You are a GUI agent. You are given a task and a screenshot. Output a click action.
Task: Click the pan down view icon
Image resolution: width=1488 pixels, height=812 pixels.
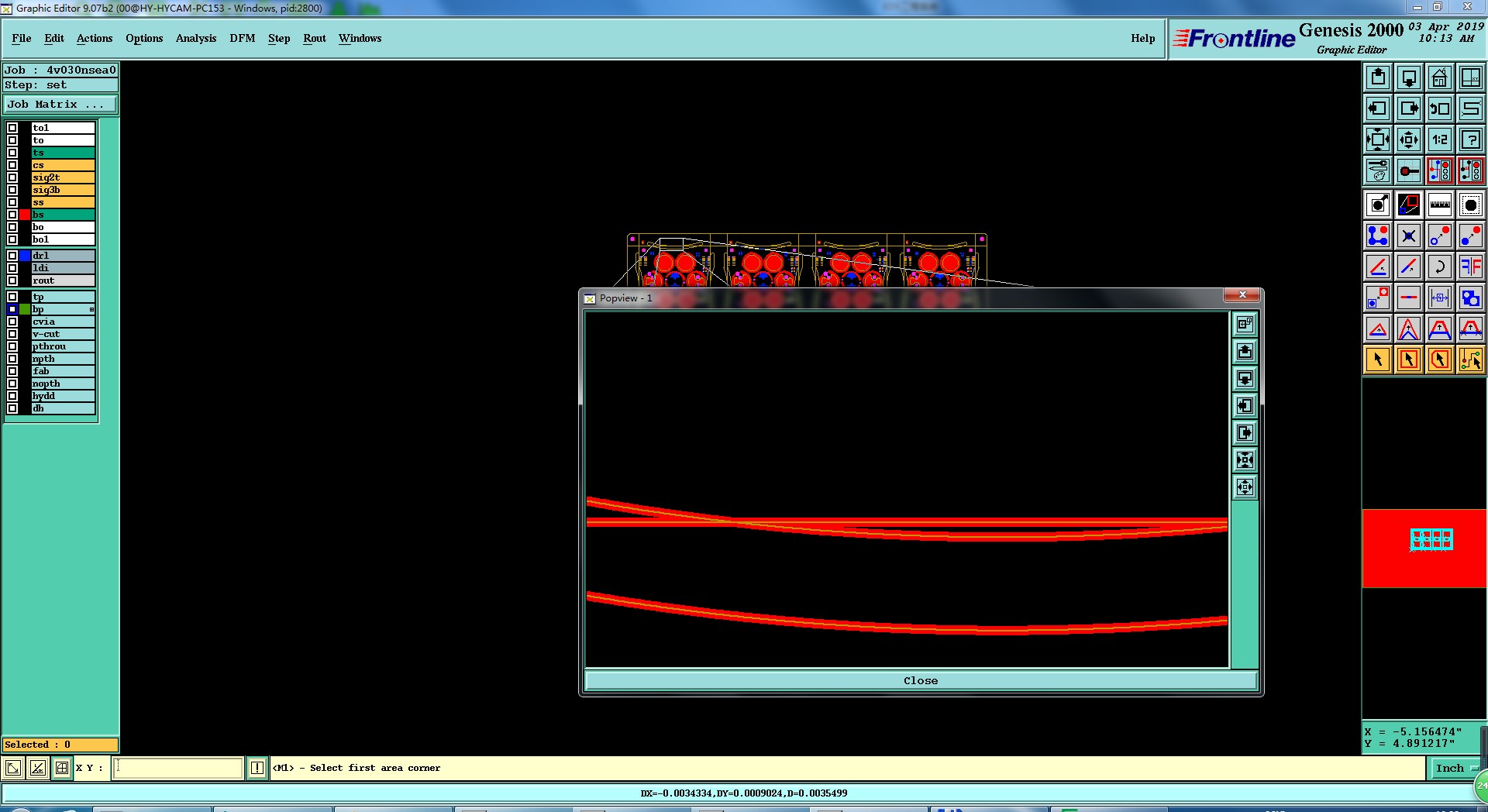(1409, 77)
